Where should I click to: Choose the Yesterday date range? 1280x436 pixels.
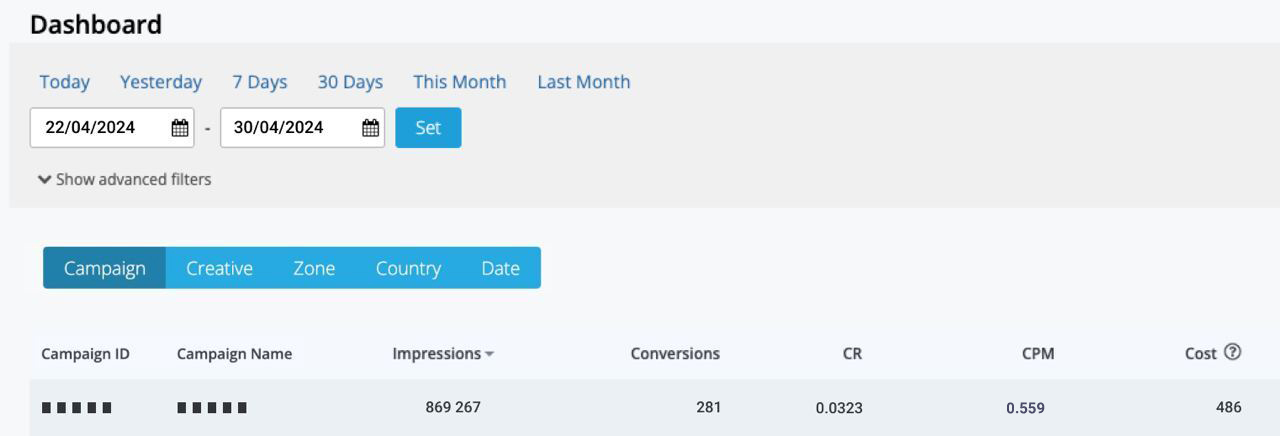(161, 82)
